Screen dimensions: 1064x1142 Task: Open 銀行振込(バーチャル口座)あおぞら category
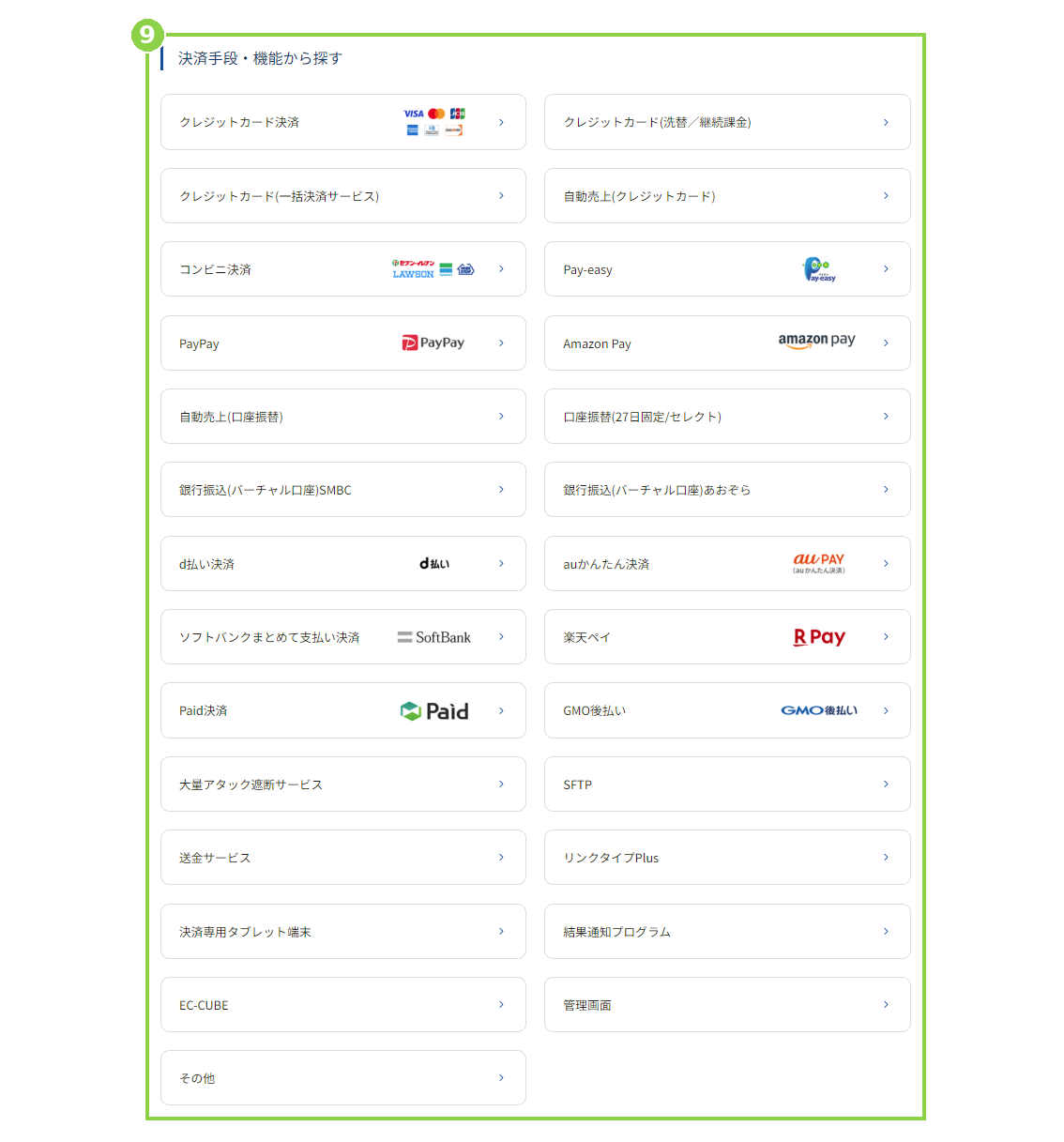[x=727, y=490]
